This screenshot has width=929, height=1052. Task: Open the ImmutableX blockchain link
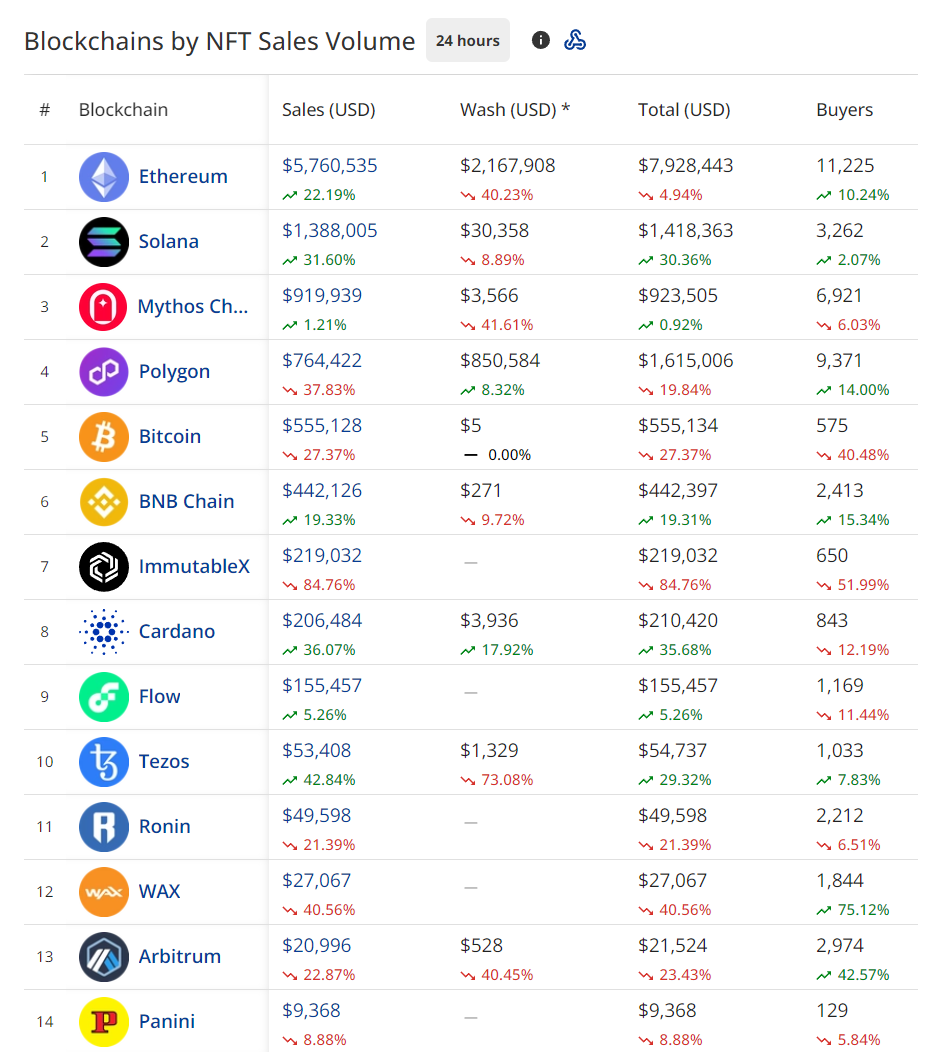pyautogui.click(x=194, y=567)
